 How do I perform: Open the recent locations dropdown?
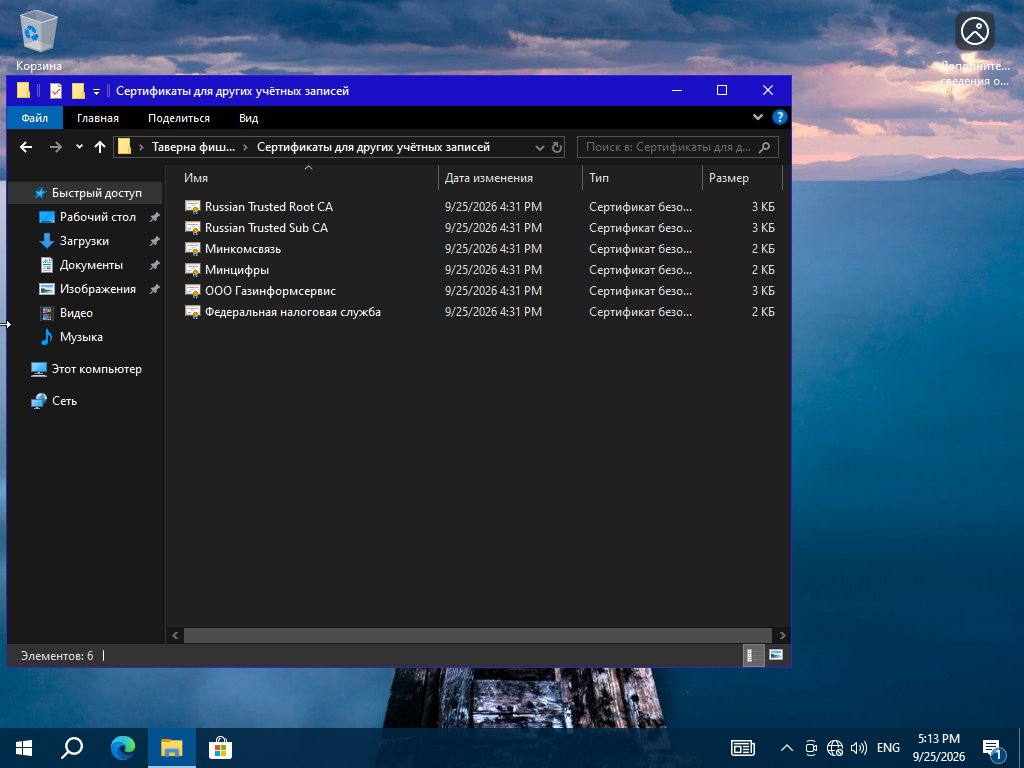click(79, 147)
